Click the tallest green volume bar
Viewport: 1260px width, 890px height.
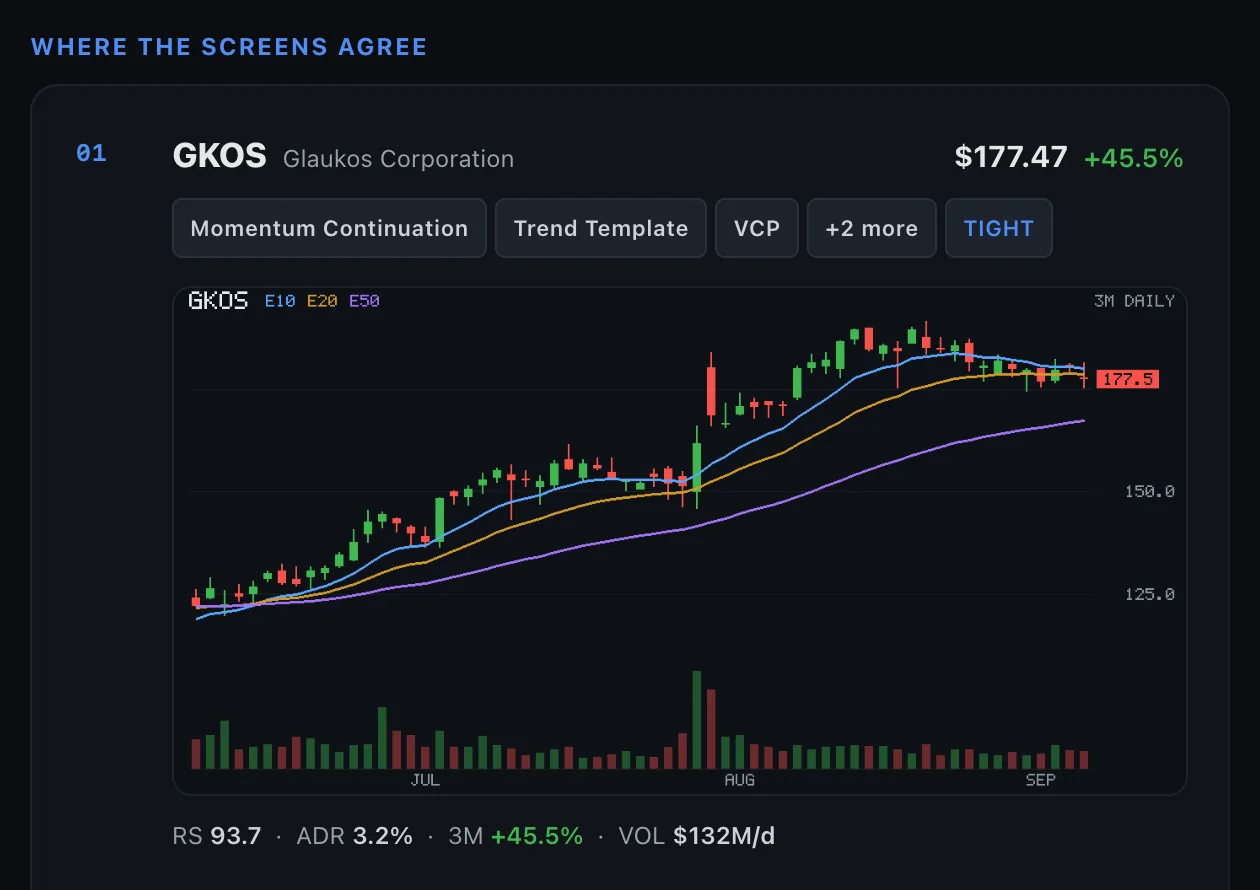pyautogui.click(x=697, y=720)
